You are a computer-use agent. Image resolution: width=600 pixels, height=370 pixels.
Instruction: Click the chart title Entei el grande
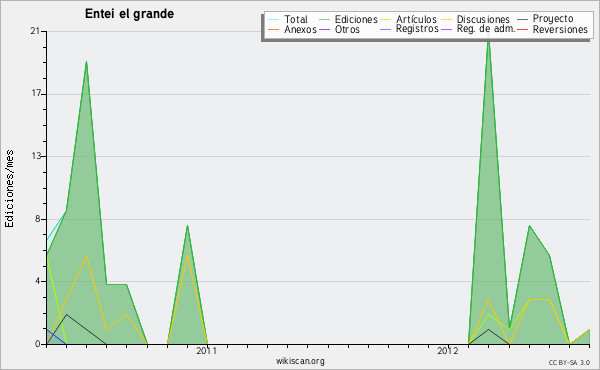(x=129, y=14)
